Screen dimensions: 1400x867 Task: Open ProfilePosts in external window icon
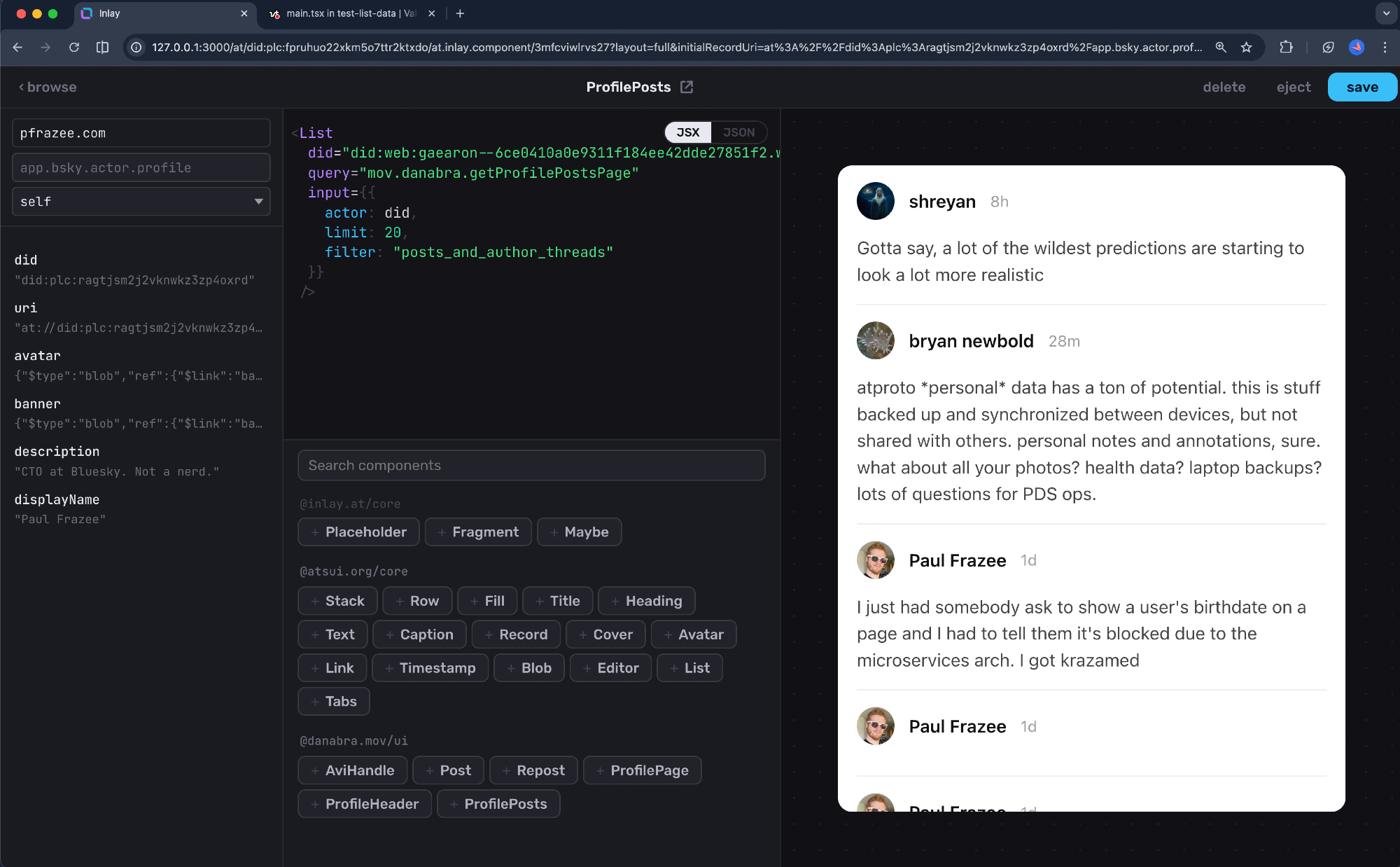(x=687, y=87)
